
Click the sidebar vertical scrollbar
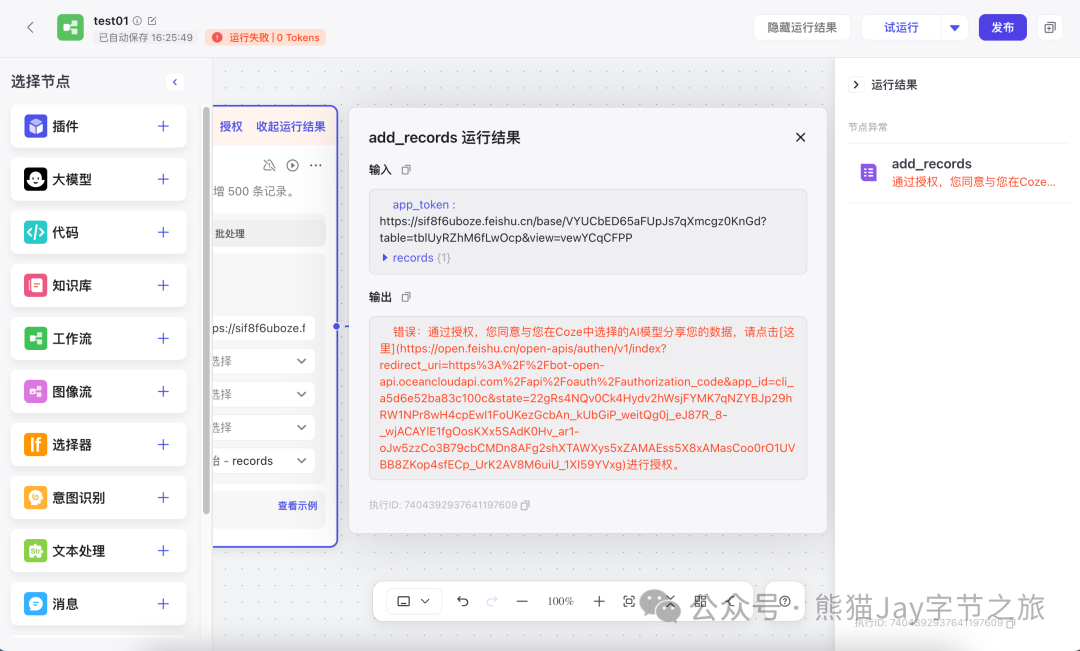[x=206, y=310]
